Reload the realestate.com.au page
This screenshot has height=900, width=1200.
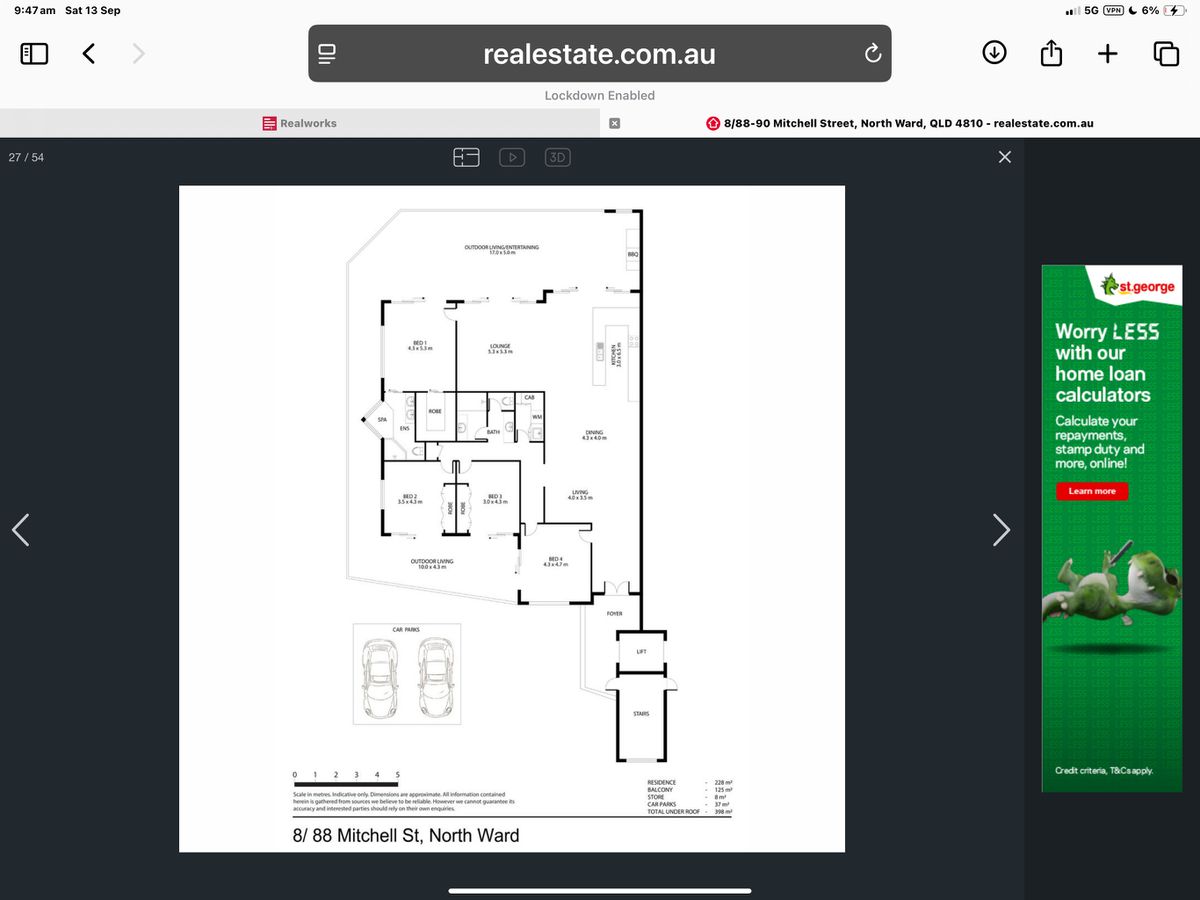pyautogui.click(x=872, y=54)
